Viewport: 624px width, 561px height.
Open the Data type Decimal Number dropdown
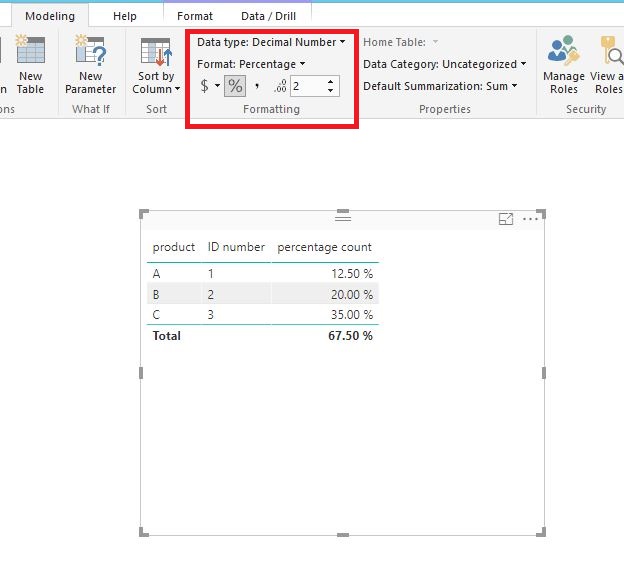(x=271, y=42)
